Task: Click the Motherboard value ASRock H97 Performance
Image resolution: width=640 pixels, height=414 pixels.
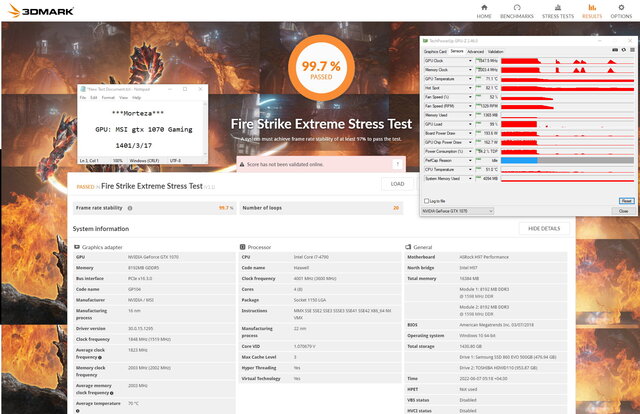Action: pos(484,257)
